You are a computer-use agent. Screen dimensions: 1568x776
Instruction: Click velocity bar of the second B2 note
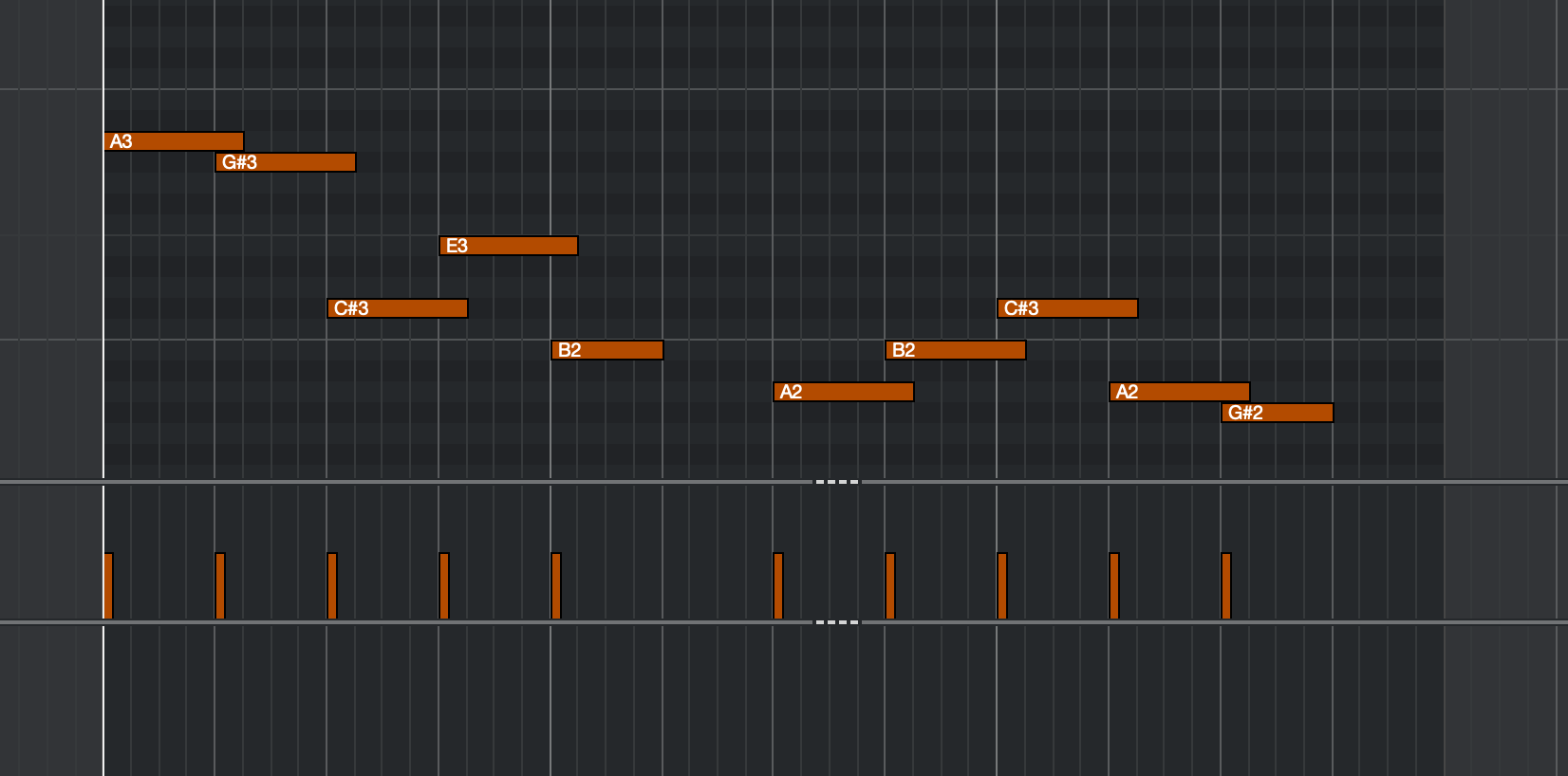[x=890, y=586]
